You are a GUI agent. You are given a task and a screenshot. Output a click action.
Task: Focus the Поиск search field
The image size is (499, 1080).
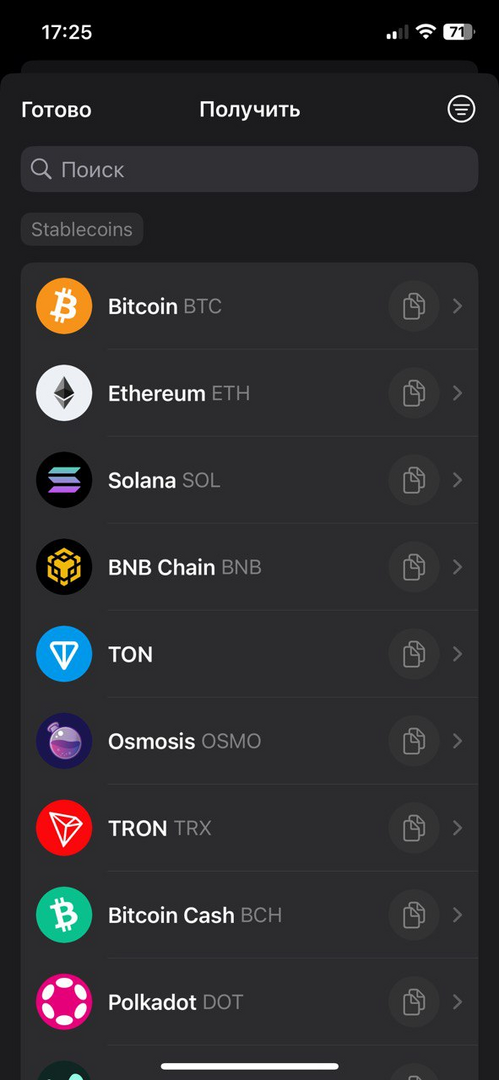250,169
